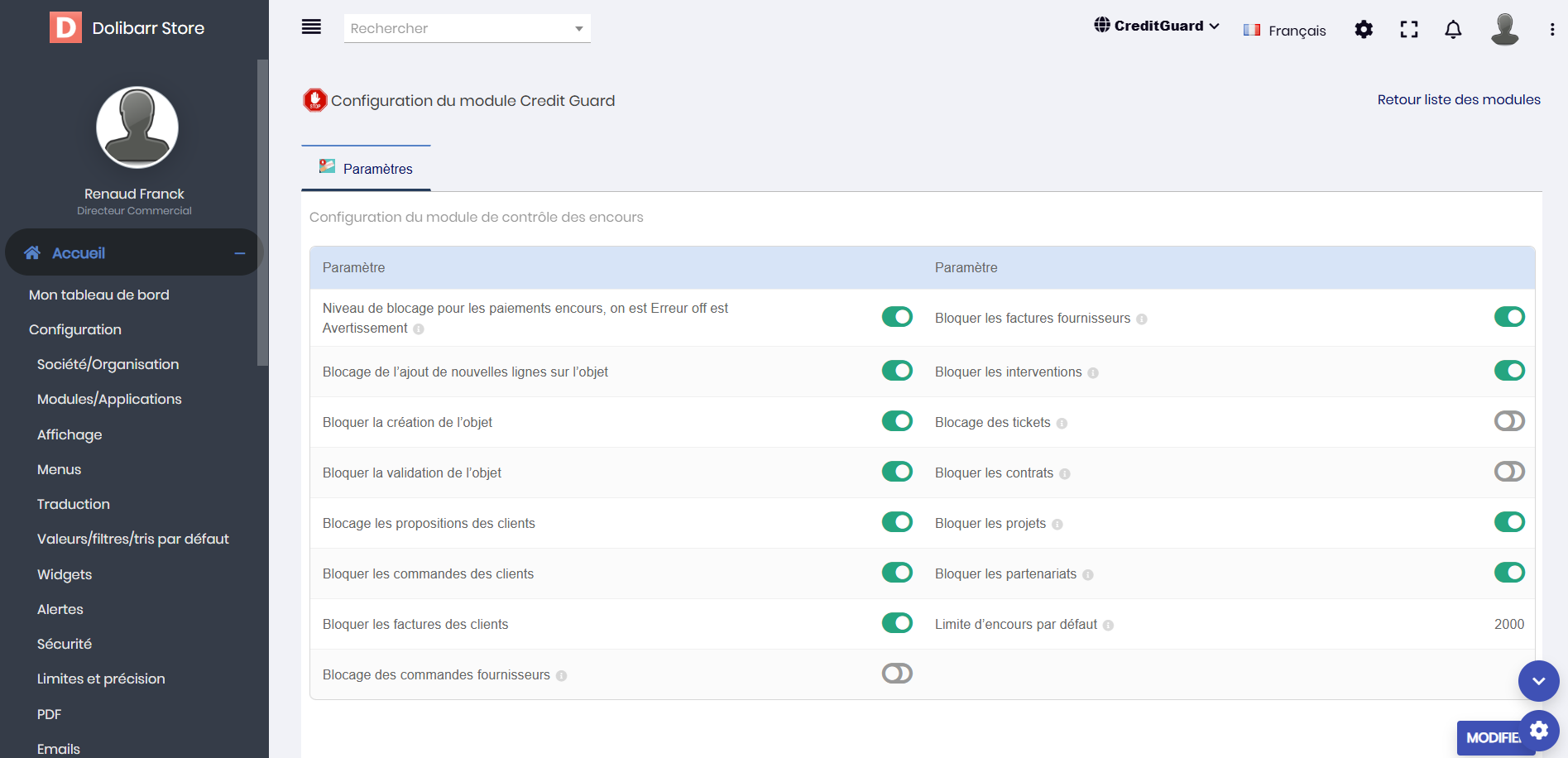The image size is (1568, 758).
Task: Open the vertical three-dot menu
Action: pyautogui.click(x=1551, y=30)
